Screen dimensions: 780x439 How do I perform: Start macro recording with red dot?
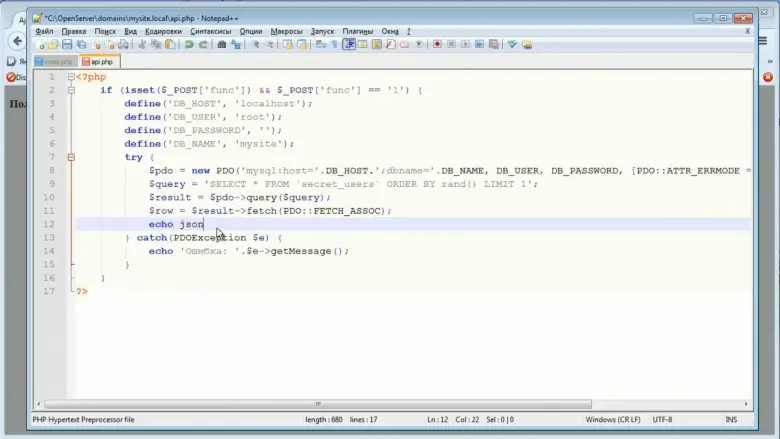pyautogui.click(x=437, y=45)
